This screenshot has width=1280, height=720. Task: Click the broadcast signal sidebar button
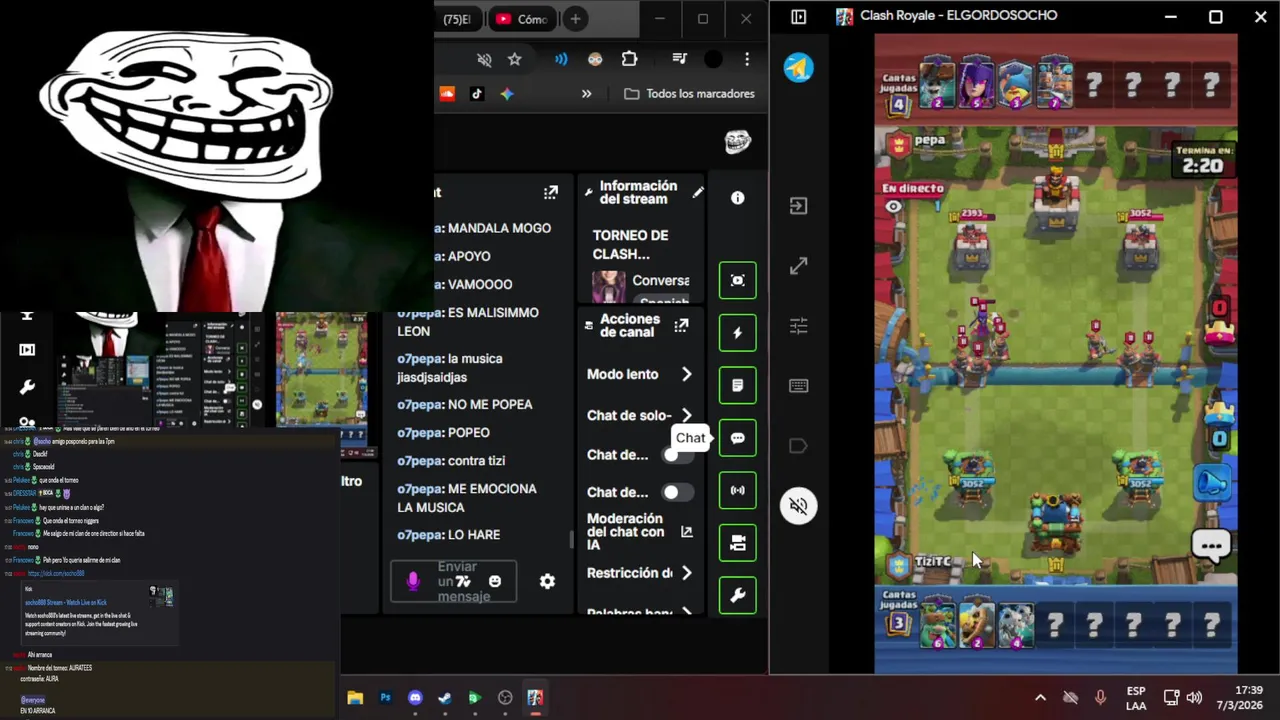tap(738, 490)
